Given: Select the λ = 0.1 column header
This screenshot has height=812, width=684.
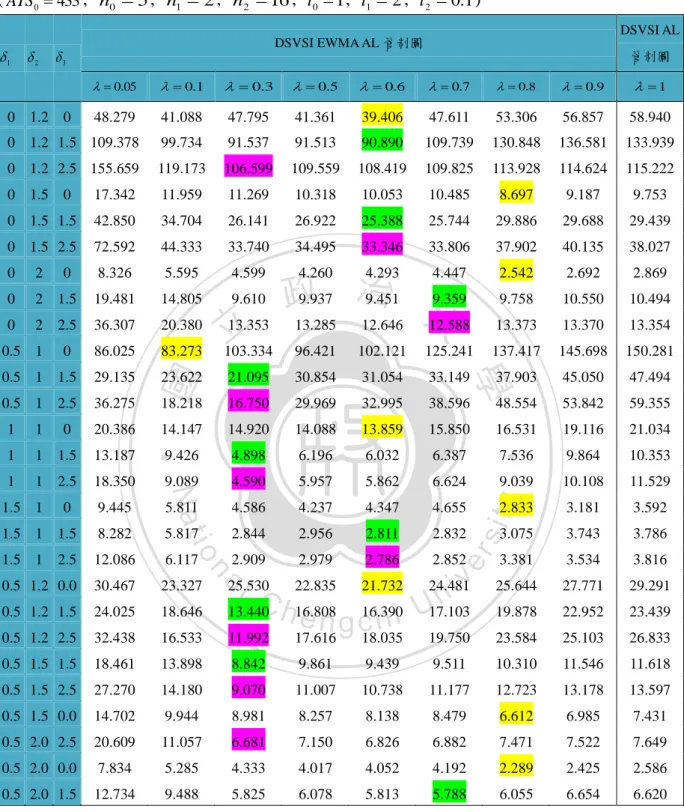Looking at the screenshot, I should [x=181, y=86].
